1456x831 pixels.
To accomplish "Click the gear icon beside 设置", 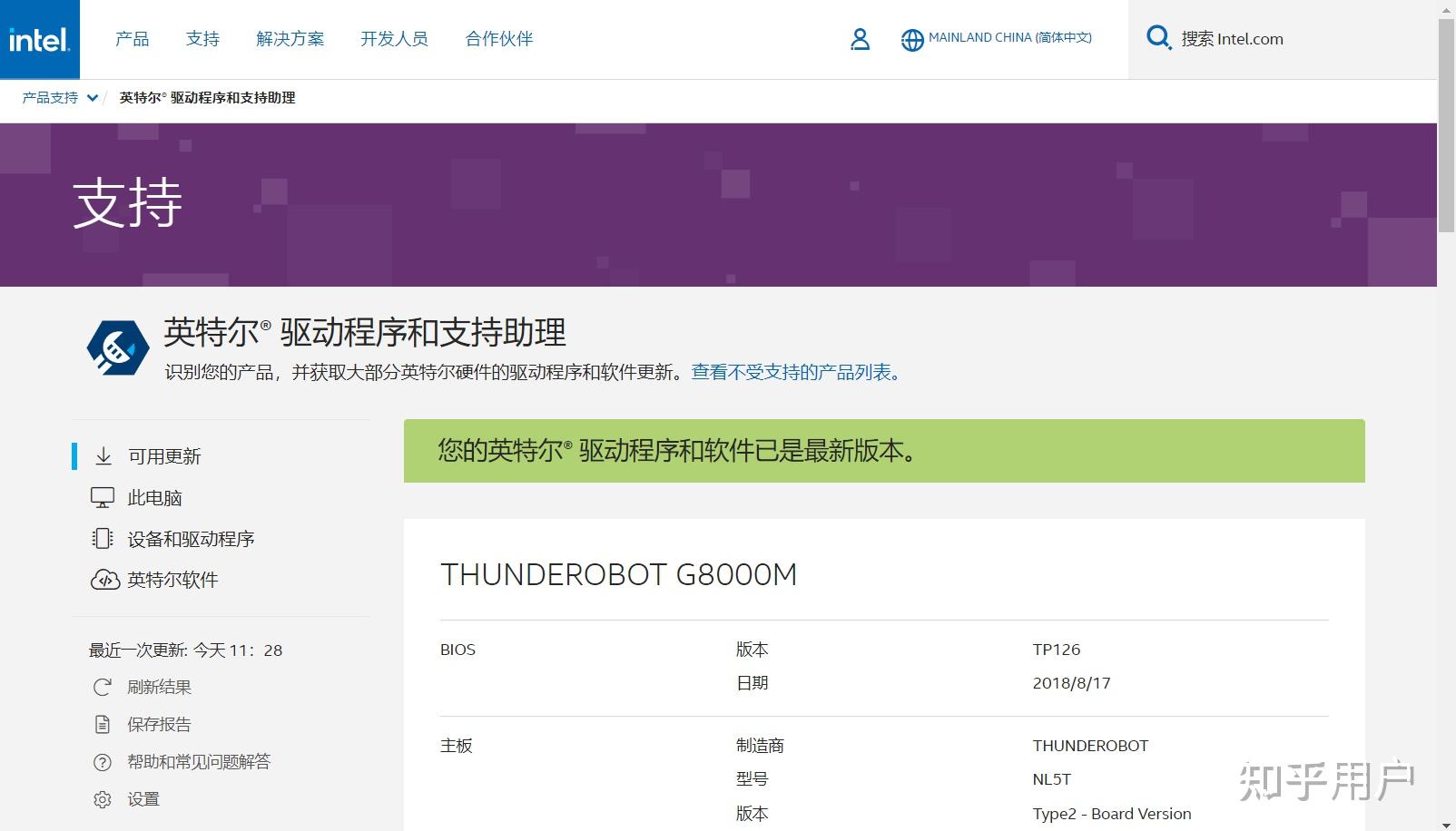I will coord(103,799).
